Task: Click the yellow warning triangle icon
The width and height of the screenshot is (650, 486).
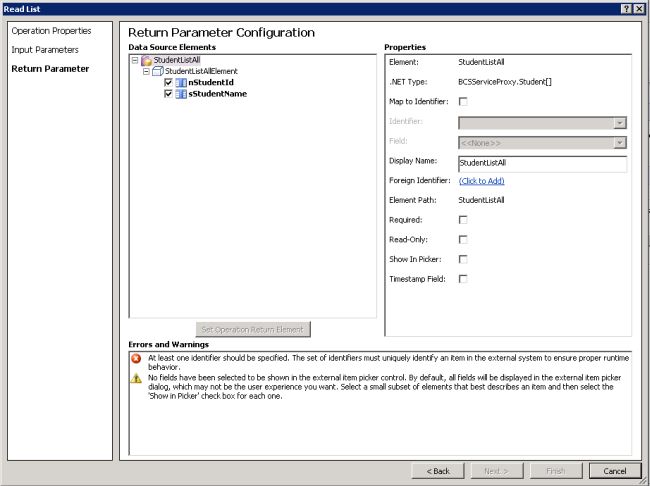Action: [136, 378]
